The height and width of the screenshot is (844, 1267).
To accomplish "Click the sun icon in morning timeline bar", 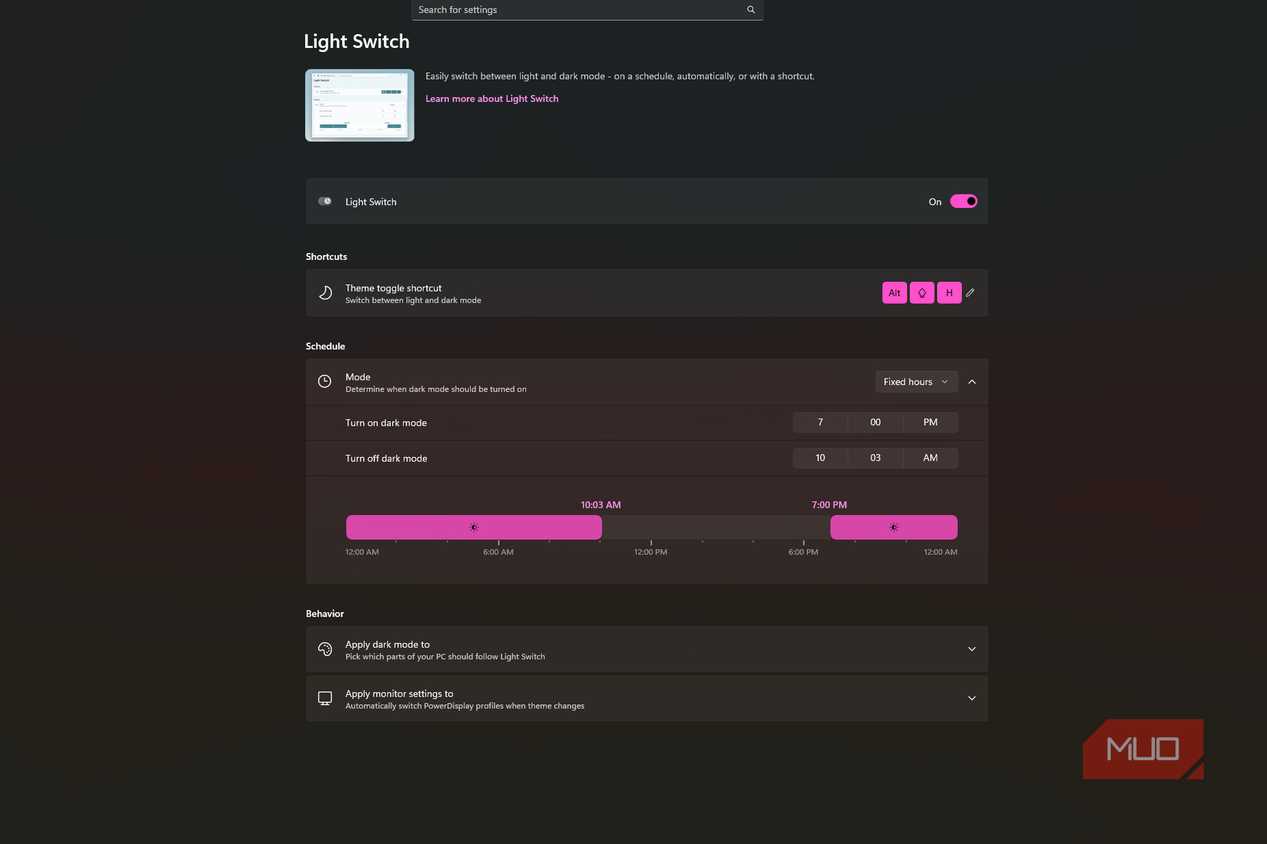I will tap(474, 527).
